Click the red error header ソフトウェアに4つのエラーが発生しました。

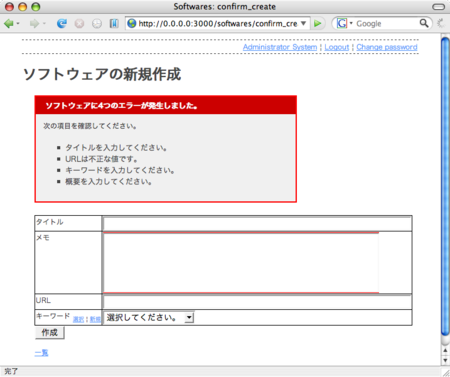click(x=121, y=106)
